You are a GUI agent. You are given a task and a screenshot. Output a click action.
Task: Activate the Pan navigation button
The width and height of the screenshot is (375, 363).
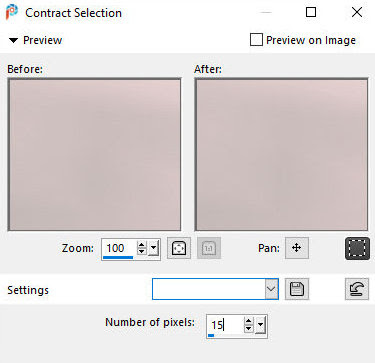[x=297, y=248]
